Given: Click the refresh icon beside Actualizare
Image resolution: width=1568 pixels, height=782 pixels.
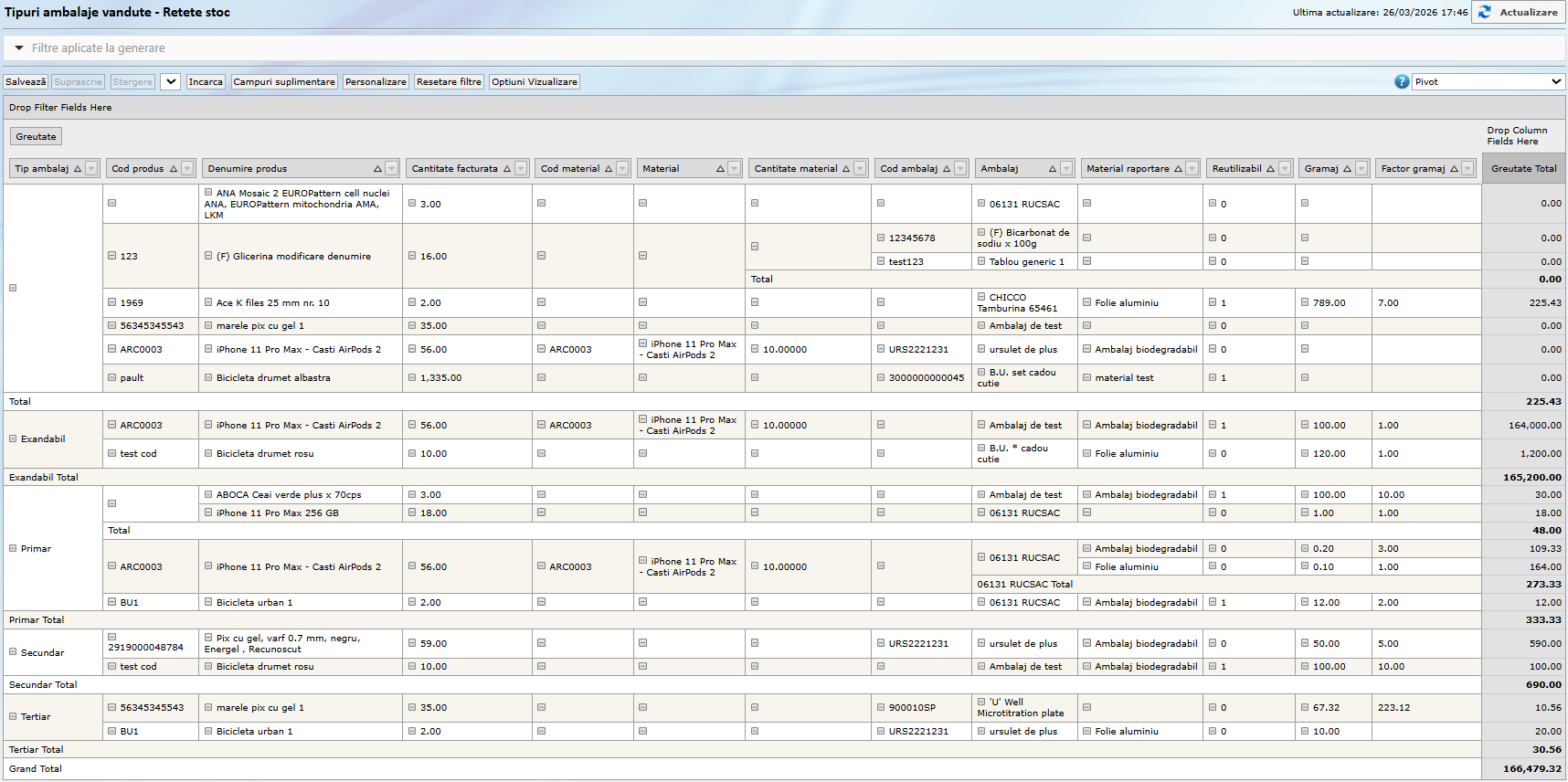Looking at the screenshot, I should point(1485,12).
